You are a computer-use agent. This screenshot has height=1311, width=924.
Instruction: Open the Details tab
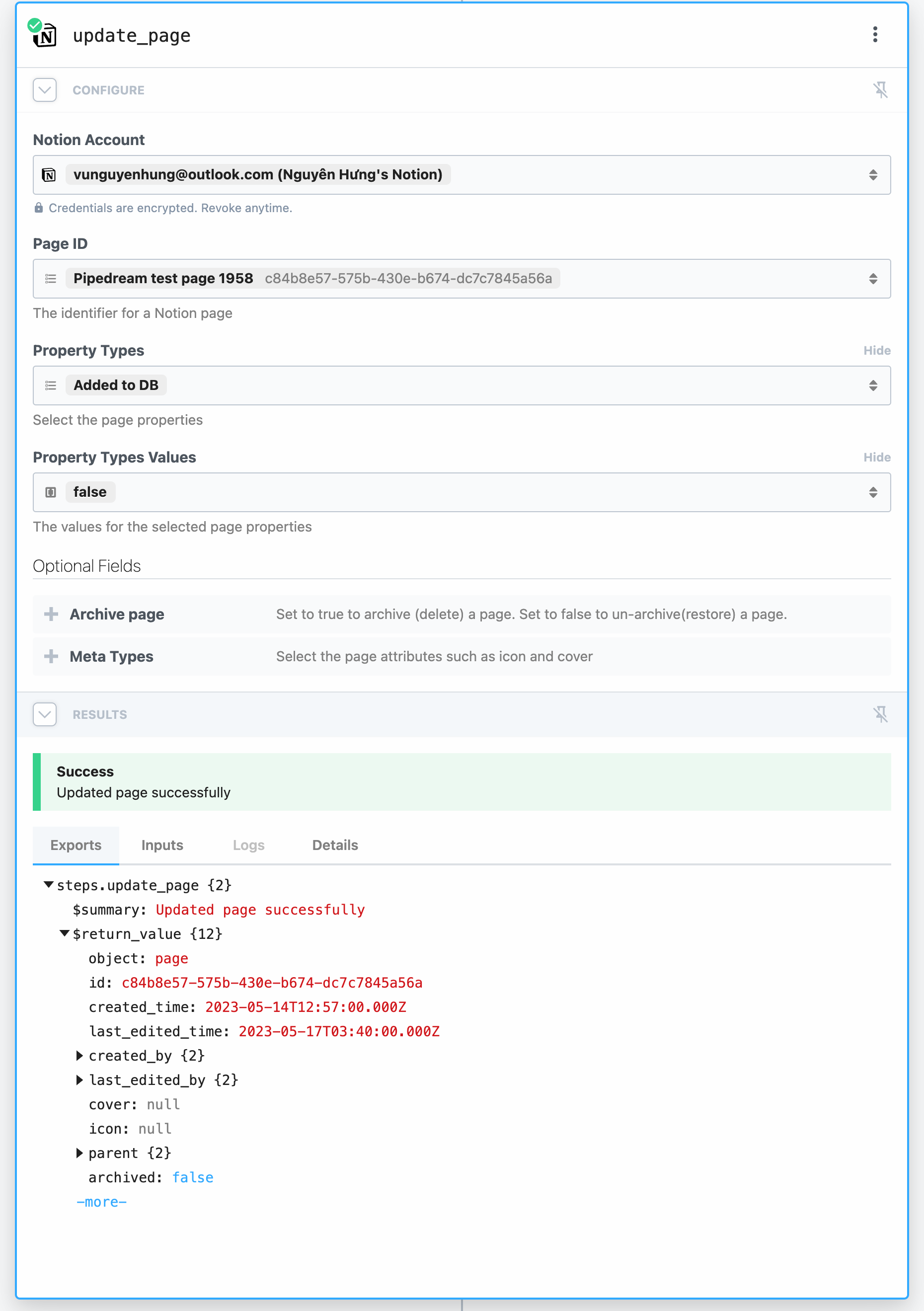pyautogui.click(x=335, y=845)
